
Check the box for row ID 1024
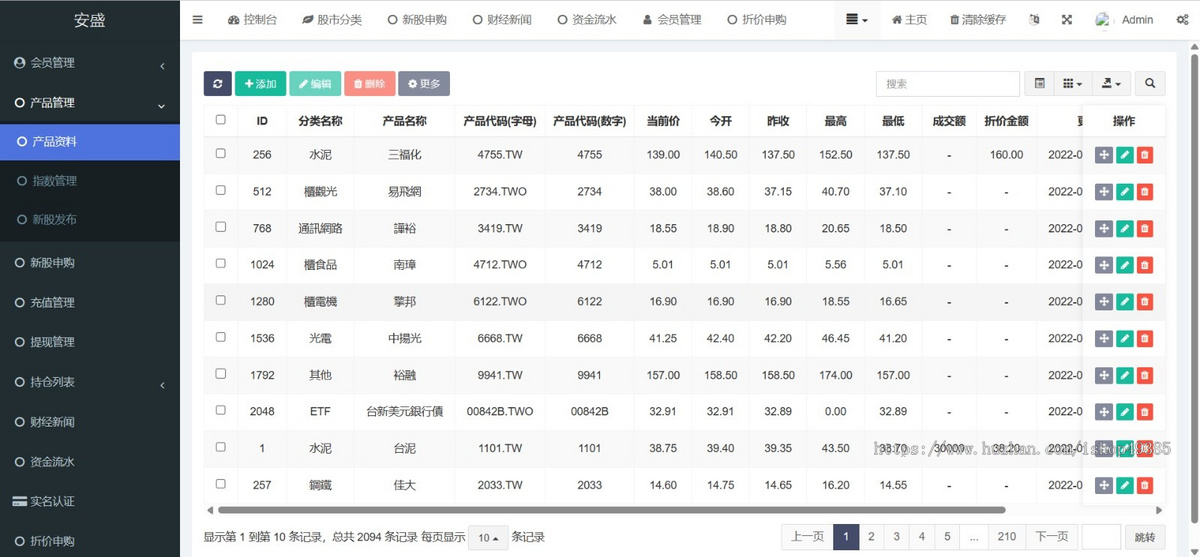[x=221, y=264]
